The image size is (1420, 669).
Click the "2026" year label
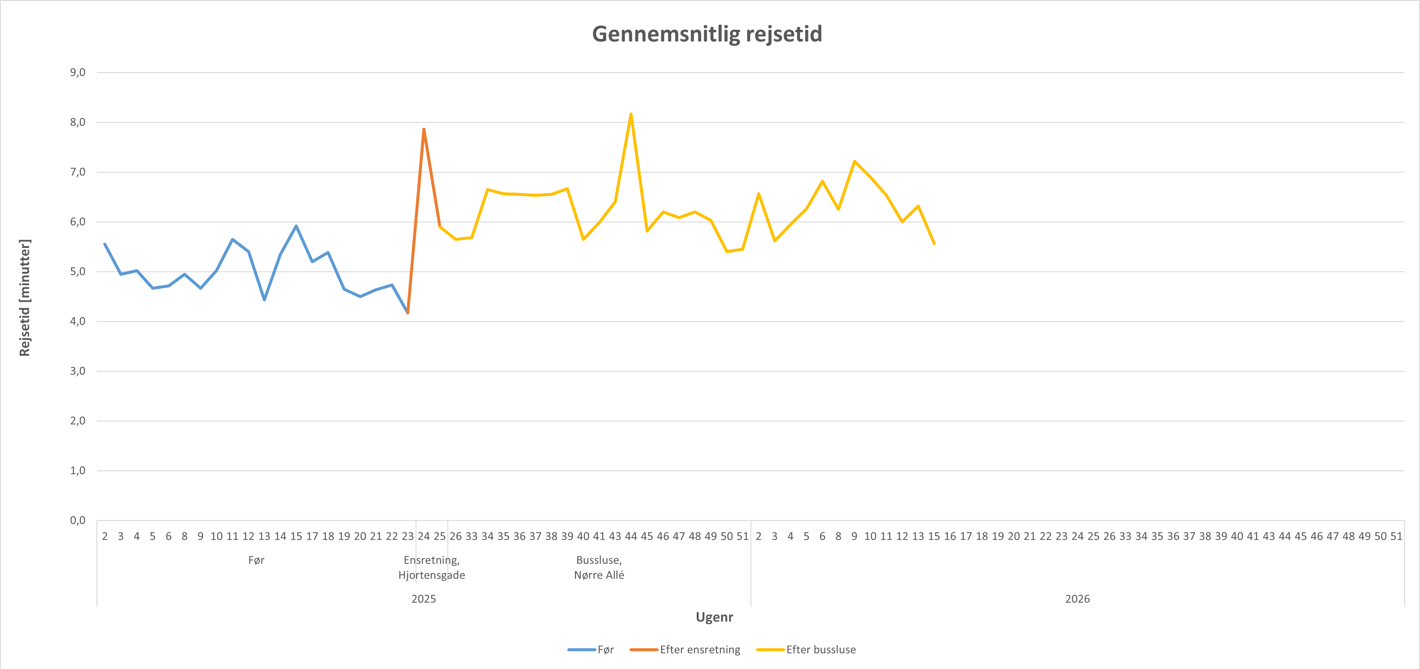click(x=1077, y=599)
